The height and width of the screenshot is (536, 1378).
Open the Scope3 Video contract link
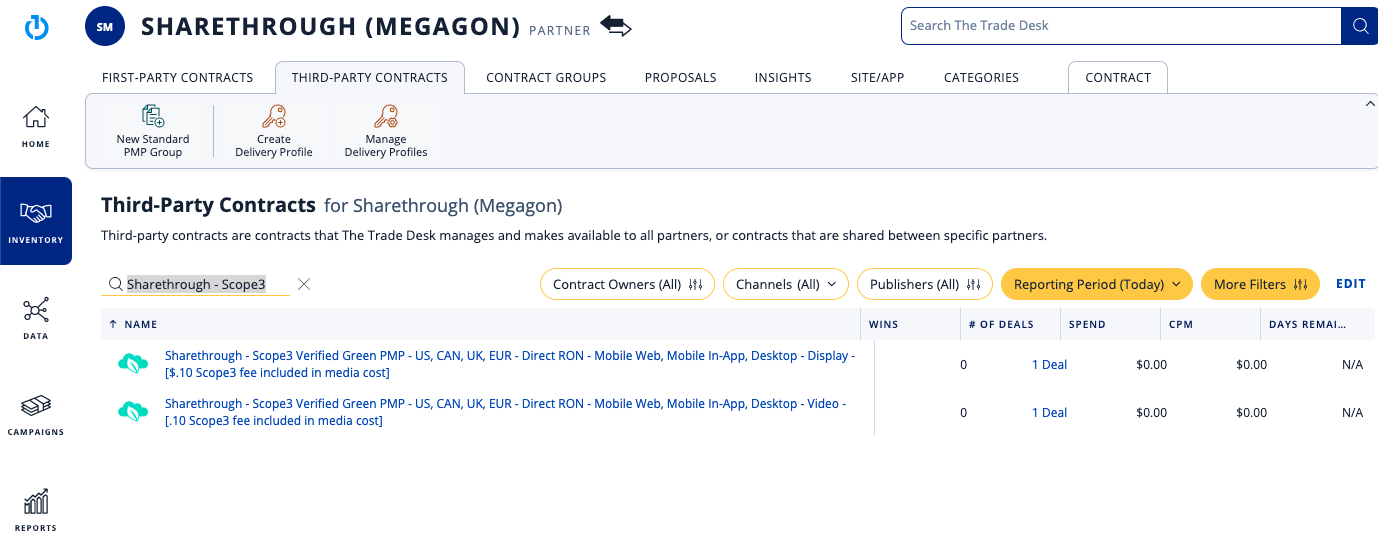[506, 412]
